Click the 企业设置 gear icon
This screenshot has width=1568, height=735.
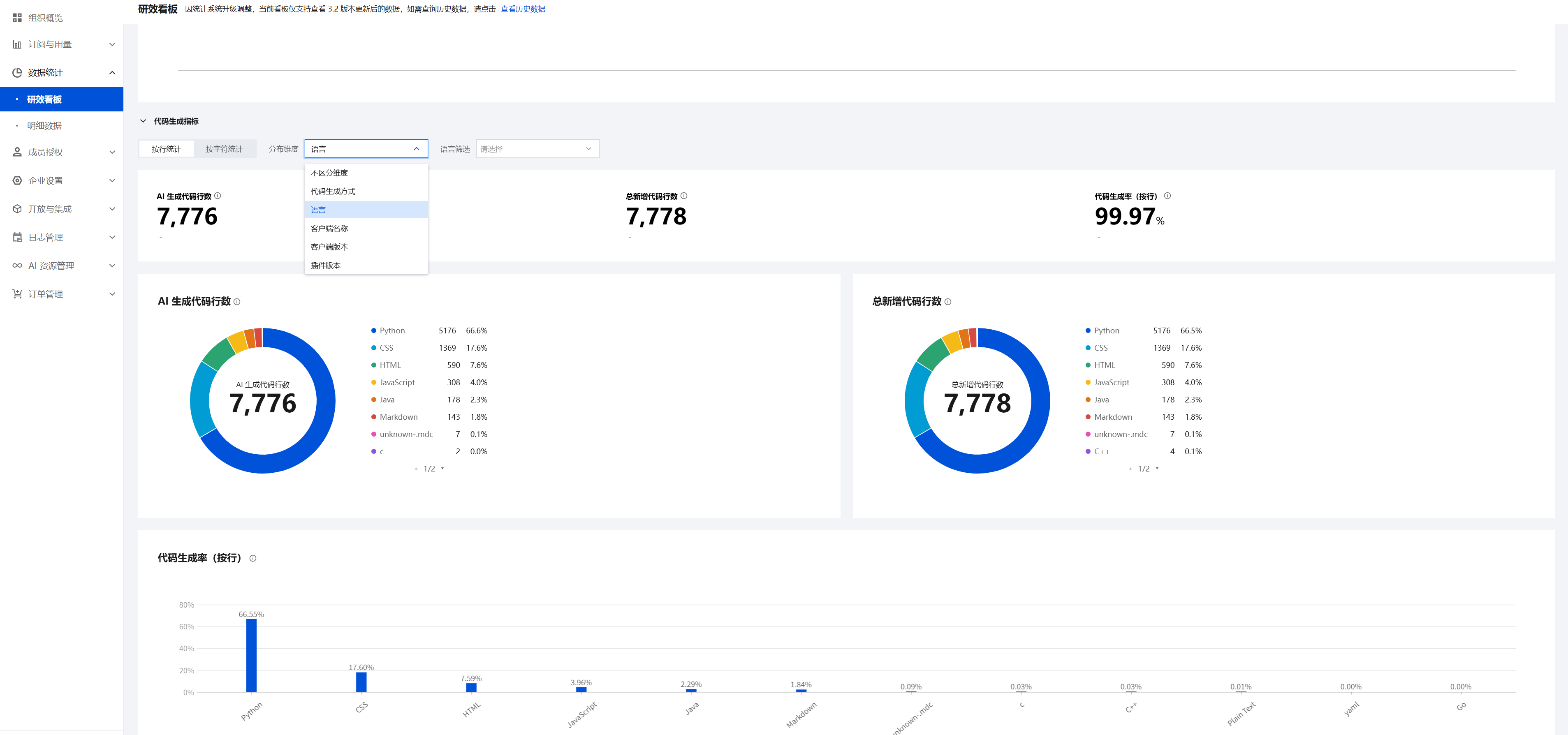17,181
